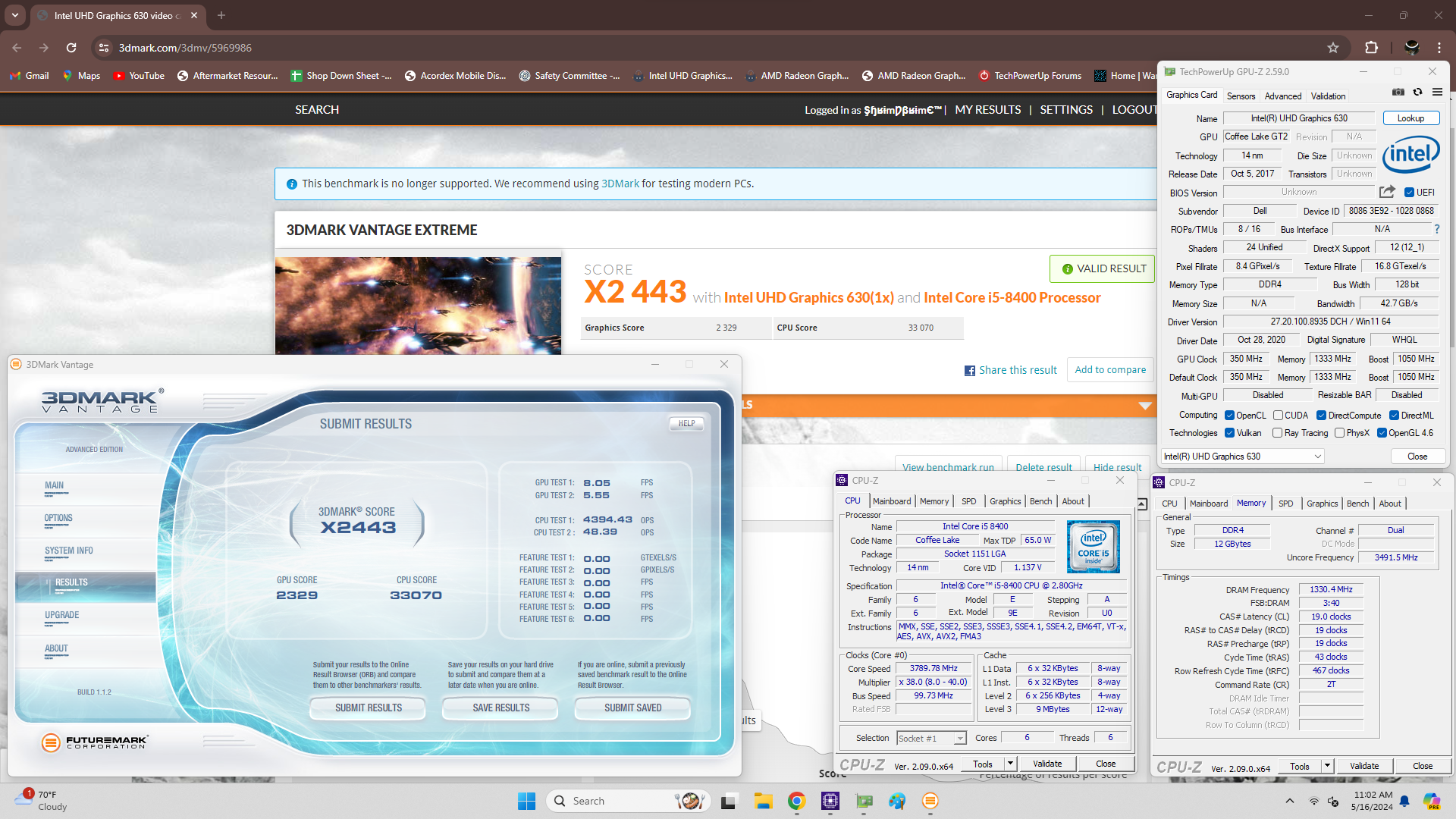Open the GPU-Z taskbar icon

click(x=864, y=801)
